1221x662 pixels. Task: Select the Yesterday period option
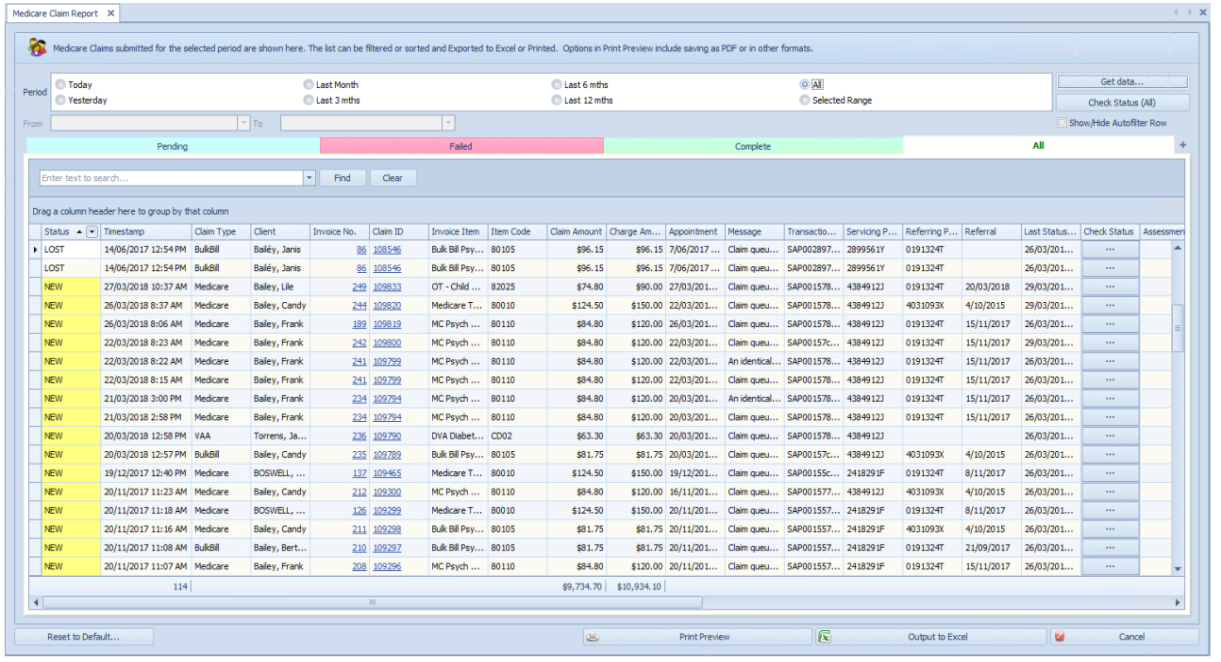61,100
